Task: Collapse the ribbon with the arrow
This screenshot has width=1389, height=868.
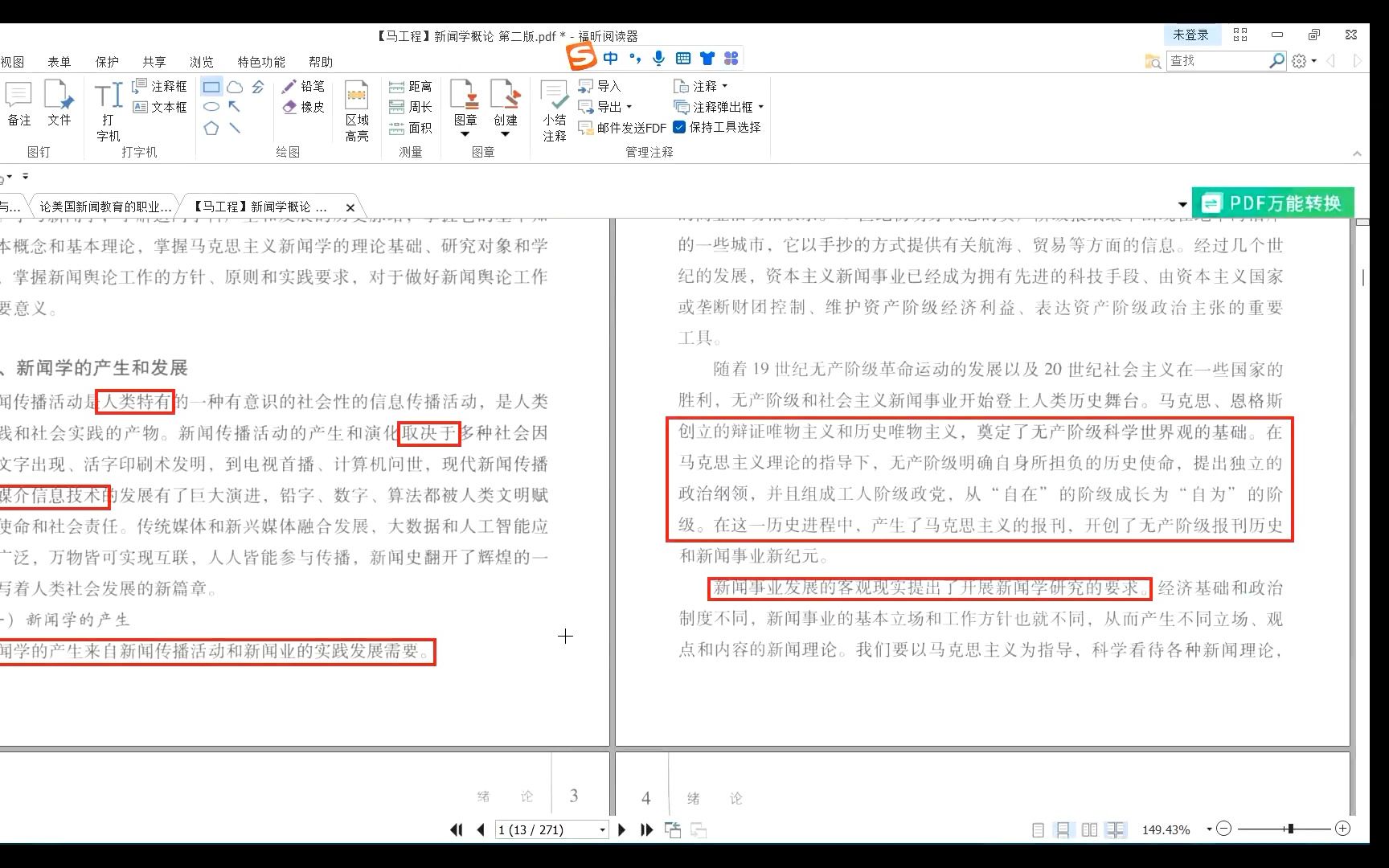Action: click(x=1357, y=154)
